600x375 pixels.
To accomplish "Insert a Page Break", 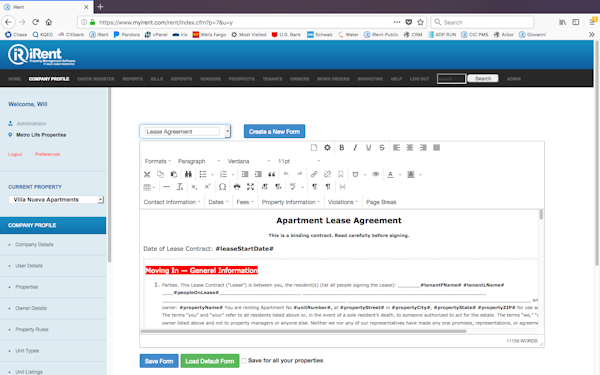I will [381, 202].
